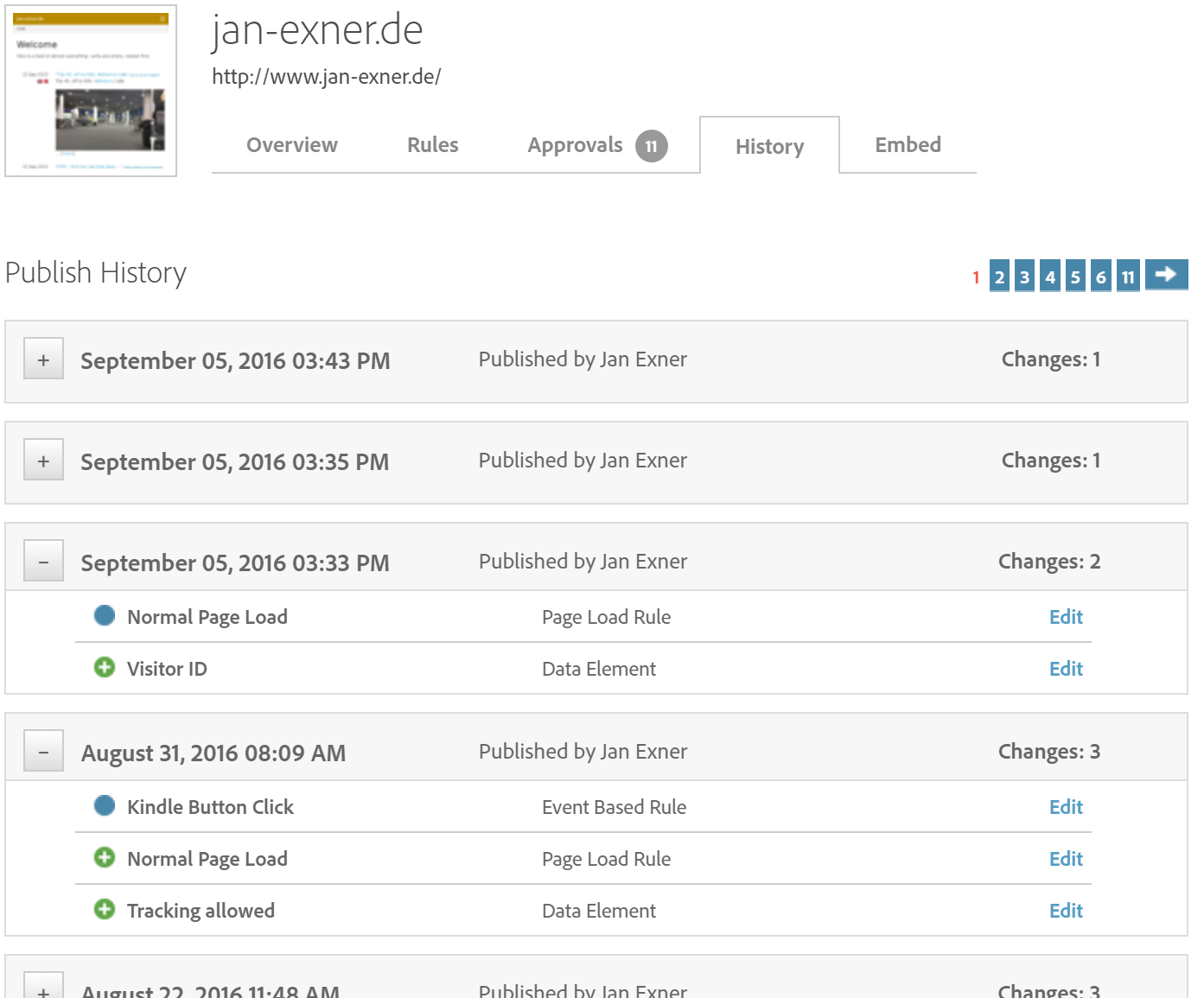1204x998 pixels.
Task: Switch to the Overview tab
Action: click(291, 145)
